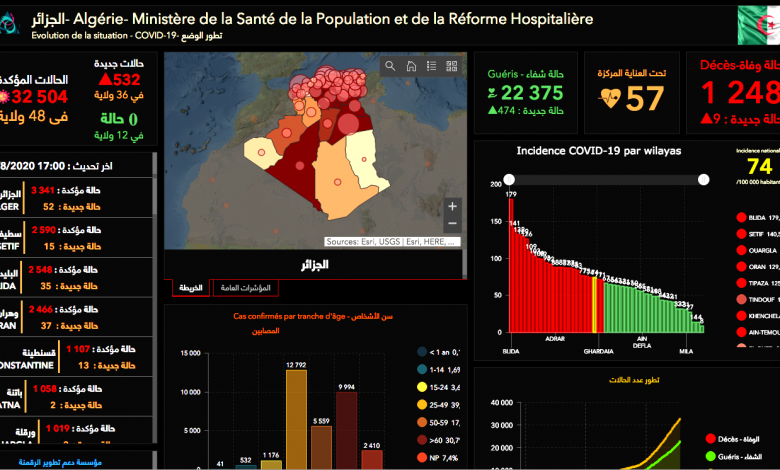The height and width of the screenshot is (470, 780).
Task: Select TINDOUF in the incidence legend
Action: [x=758, y=299]
